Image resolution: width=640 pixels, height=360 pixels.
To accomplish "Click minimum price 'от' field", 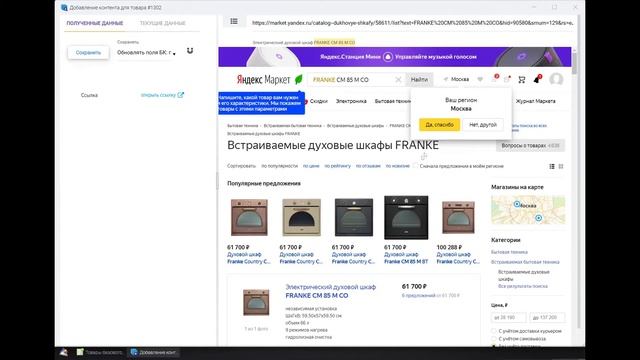I will pyautogui.click(x=508, y=317).
